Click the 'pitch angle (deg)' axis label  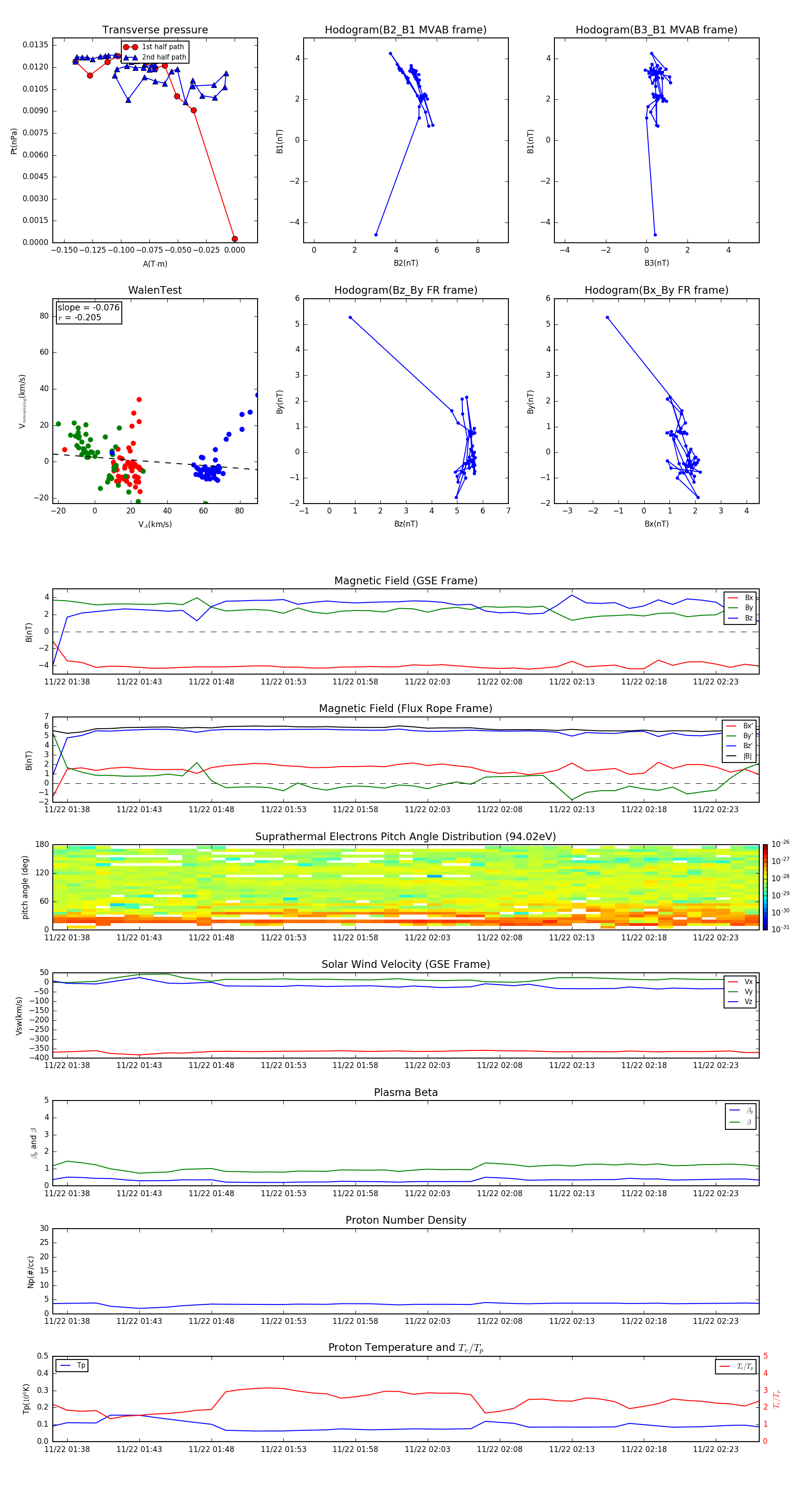(25, 887)
